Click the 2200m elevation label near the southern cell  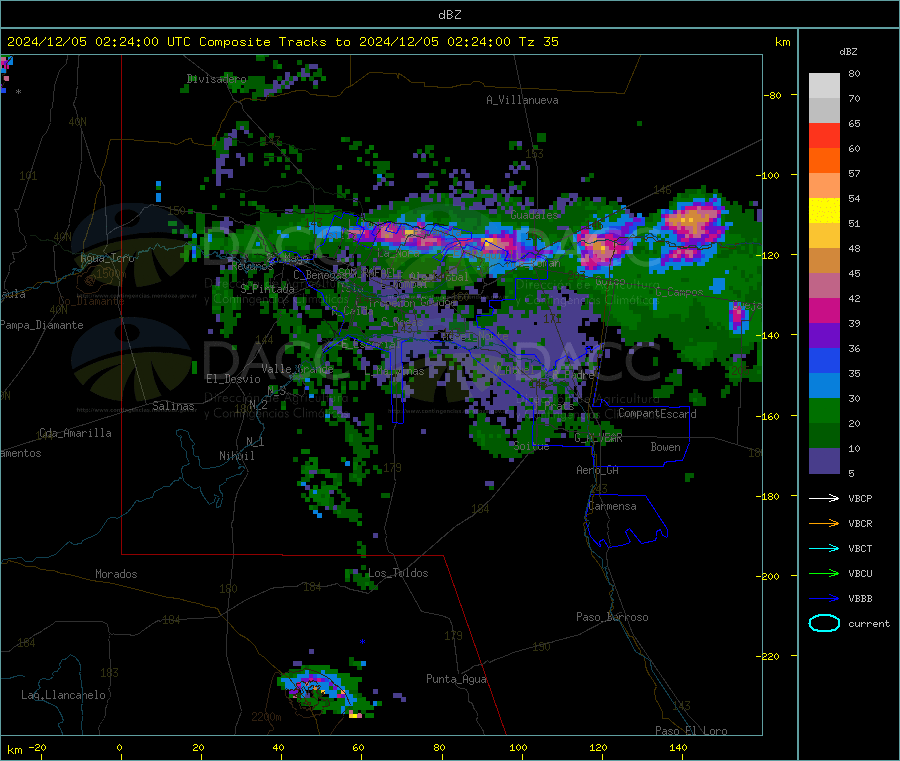266,717
